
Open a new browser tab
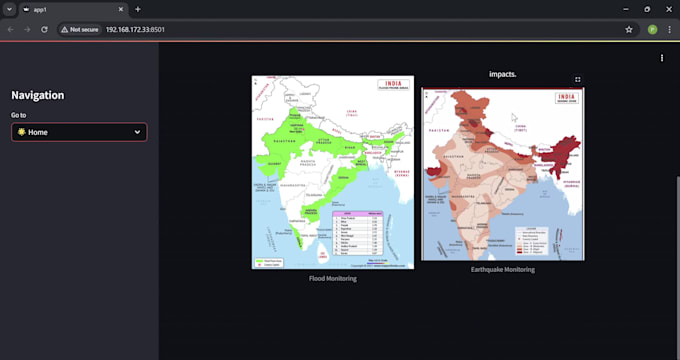point(138,9)
